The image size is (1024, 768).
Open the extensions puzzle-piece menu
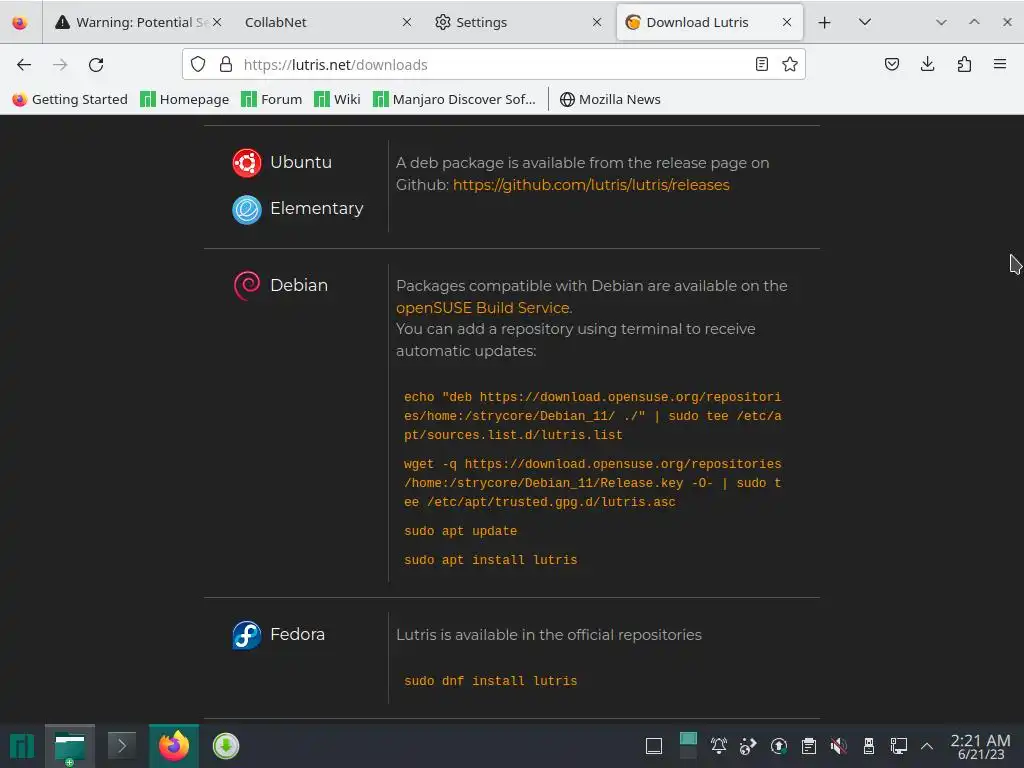coord(964,64)
